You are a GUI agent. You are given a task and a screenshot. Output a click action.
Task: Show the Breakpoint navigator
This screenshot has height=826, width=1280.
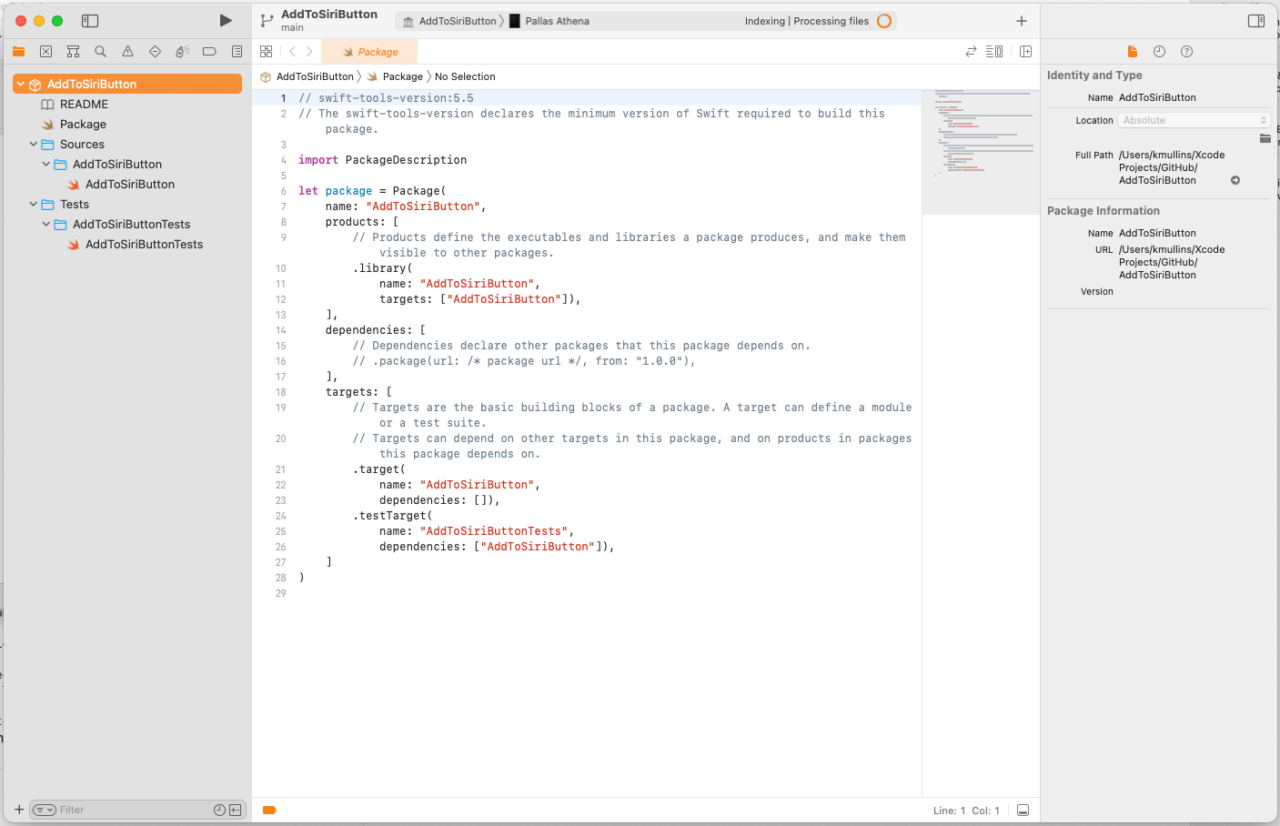[x=207, y=51]
